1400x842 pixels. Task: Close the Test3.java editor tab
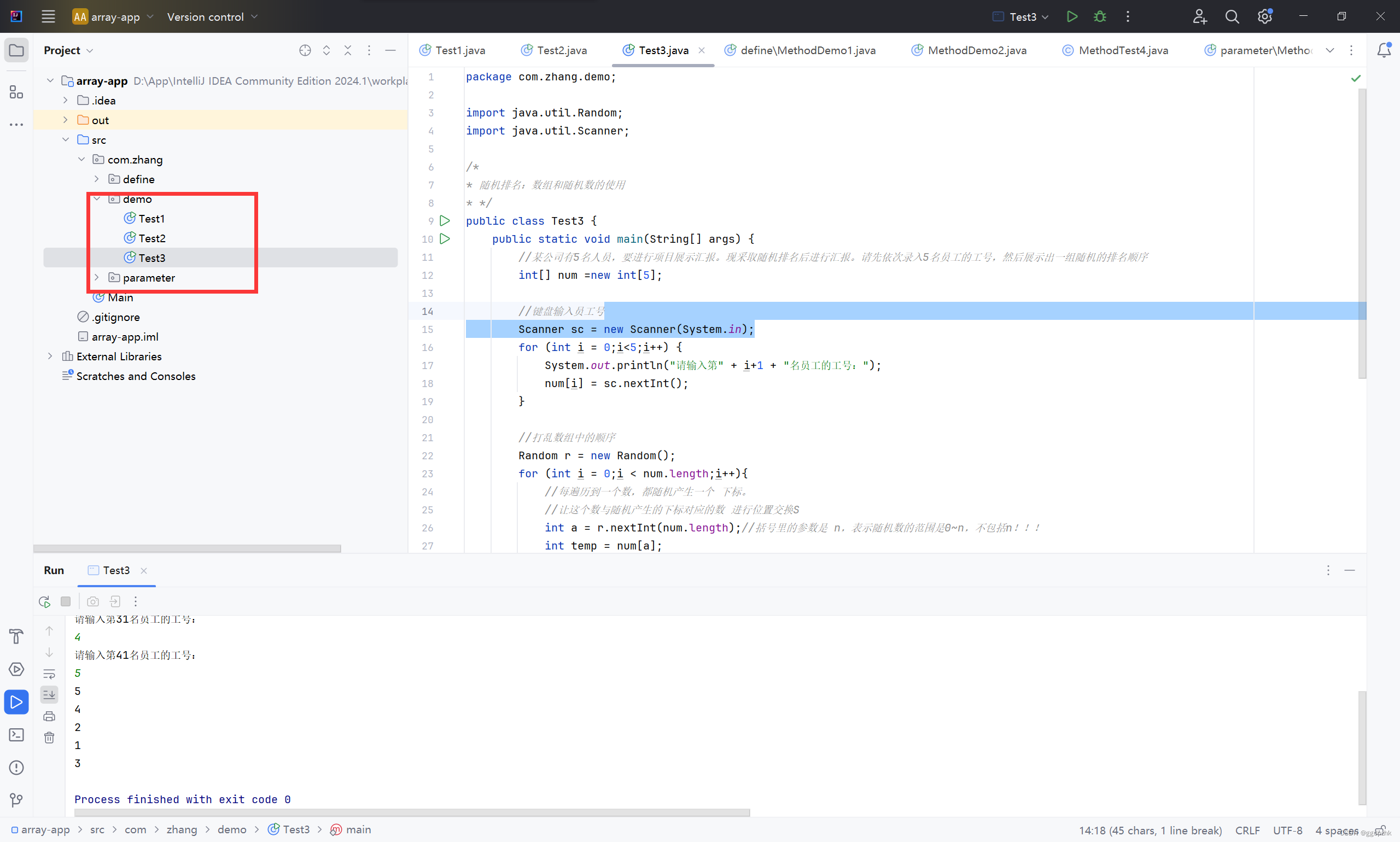[x=702, y=50]
